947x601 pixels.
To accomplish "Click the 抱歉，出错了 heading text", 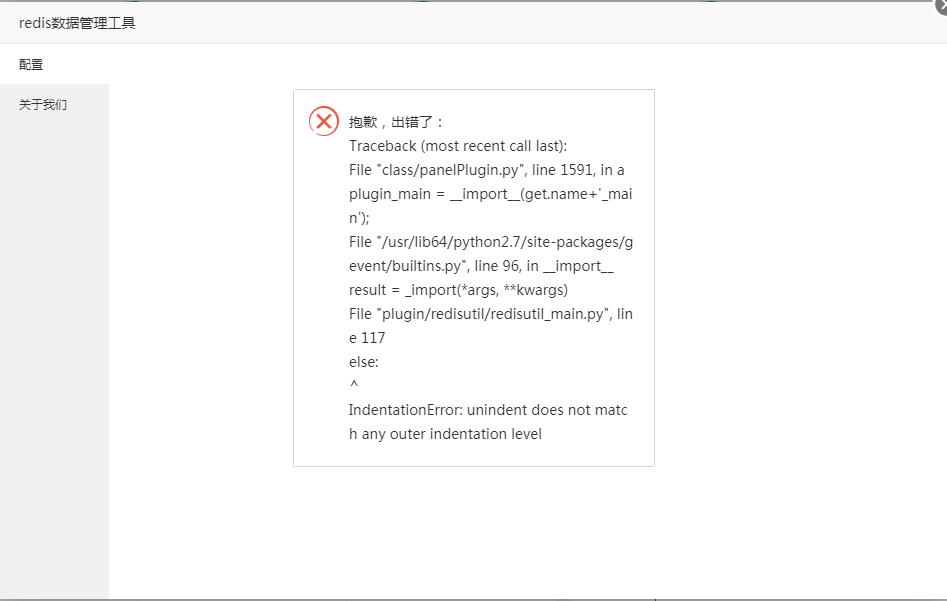I will pyautogui.click(x=396, y=122).
